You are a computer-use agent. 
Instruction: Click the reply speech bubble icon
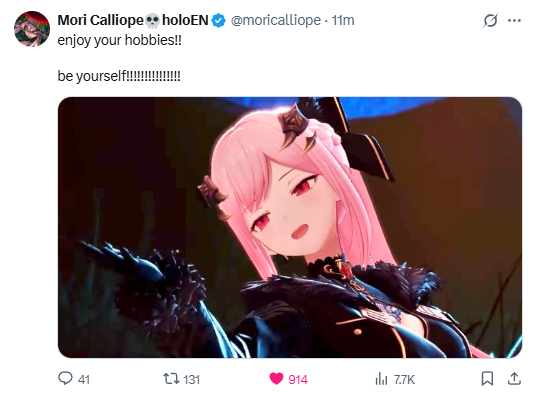[x=65, y=379]
